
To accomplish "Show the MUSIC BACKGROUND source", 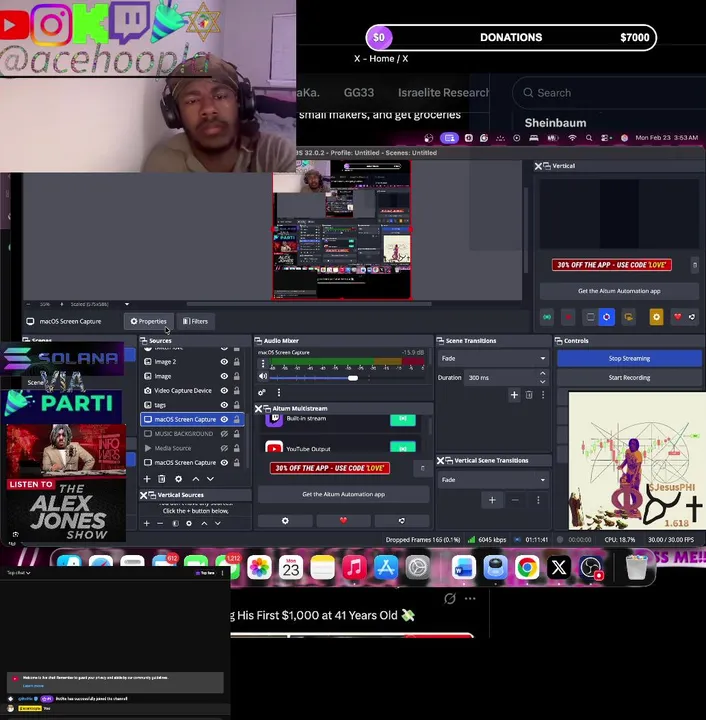I will pyautogui.click(x=224, y=433).
